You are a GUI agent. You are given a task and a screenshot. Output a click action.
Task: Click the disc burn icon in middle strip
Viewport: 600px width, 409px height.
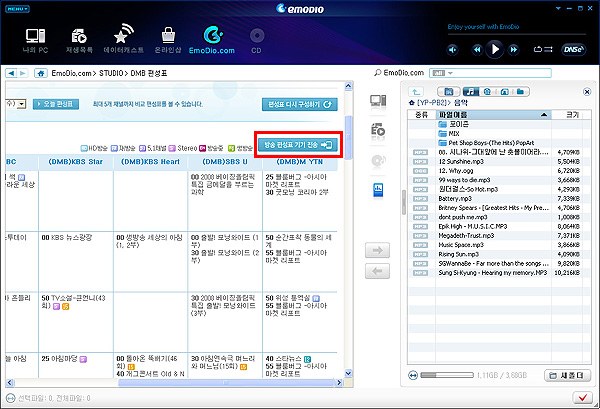point(378,161)
